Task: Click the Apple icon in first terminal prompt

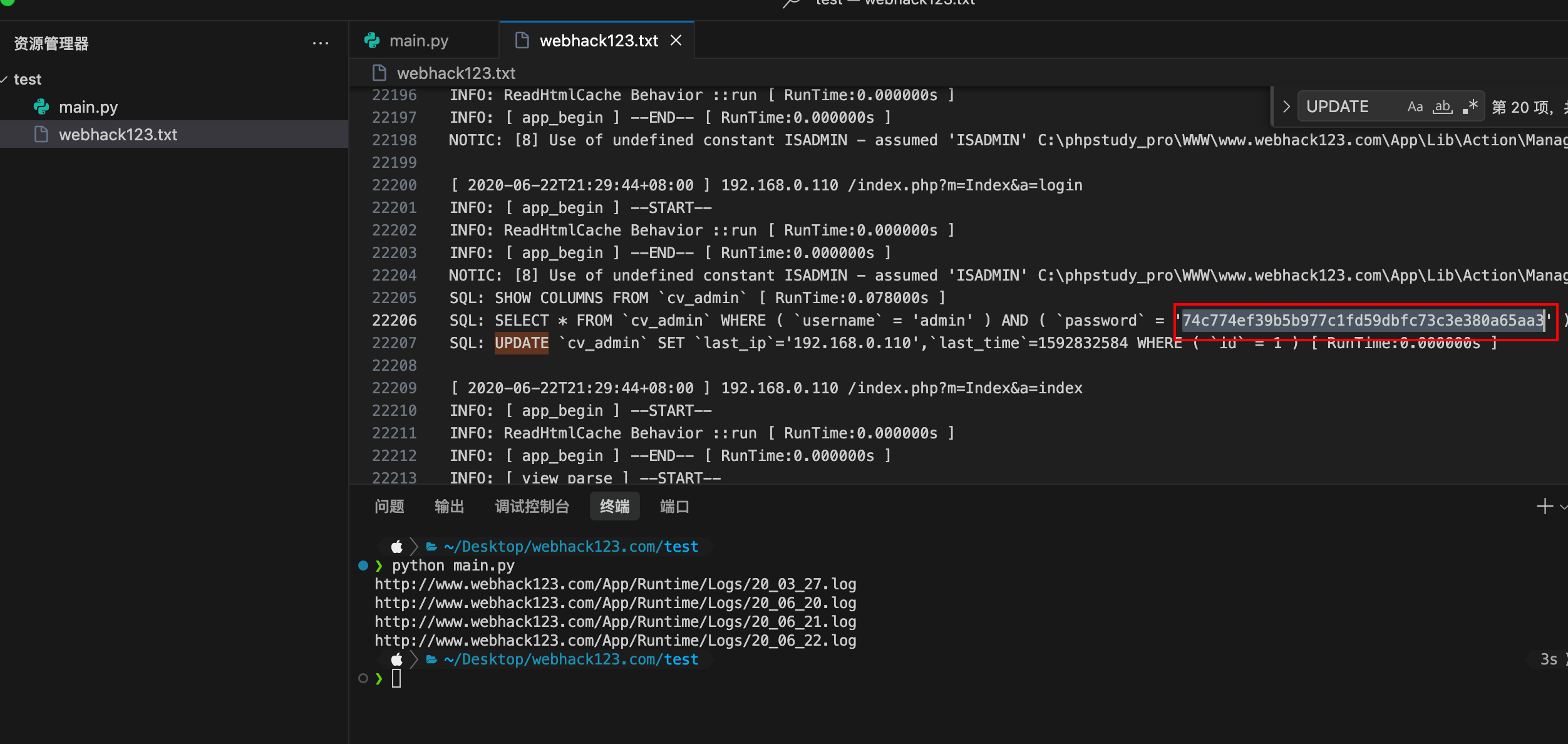Action: (397, 547)
